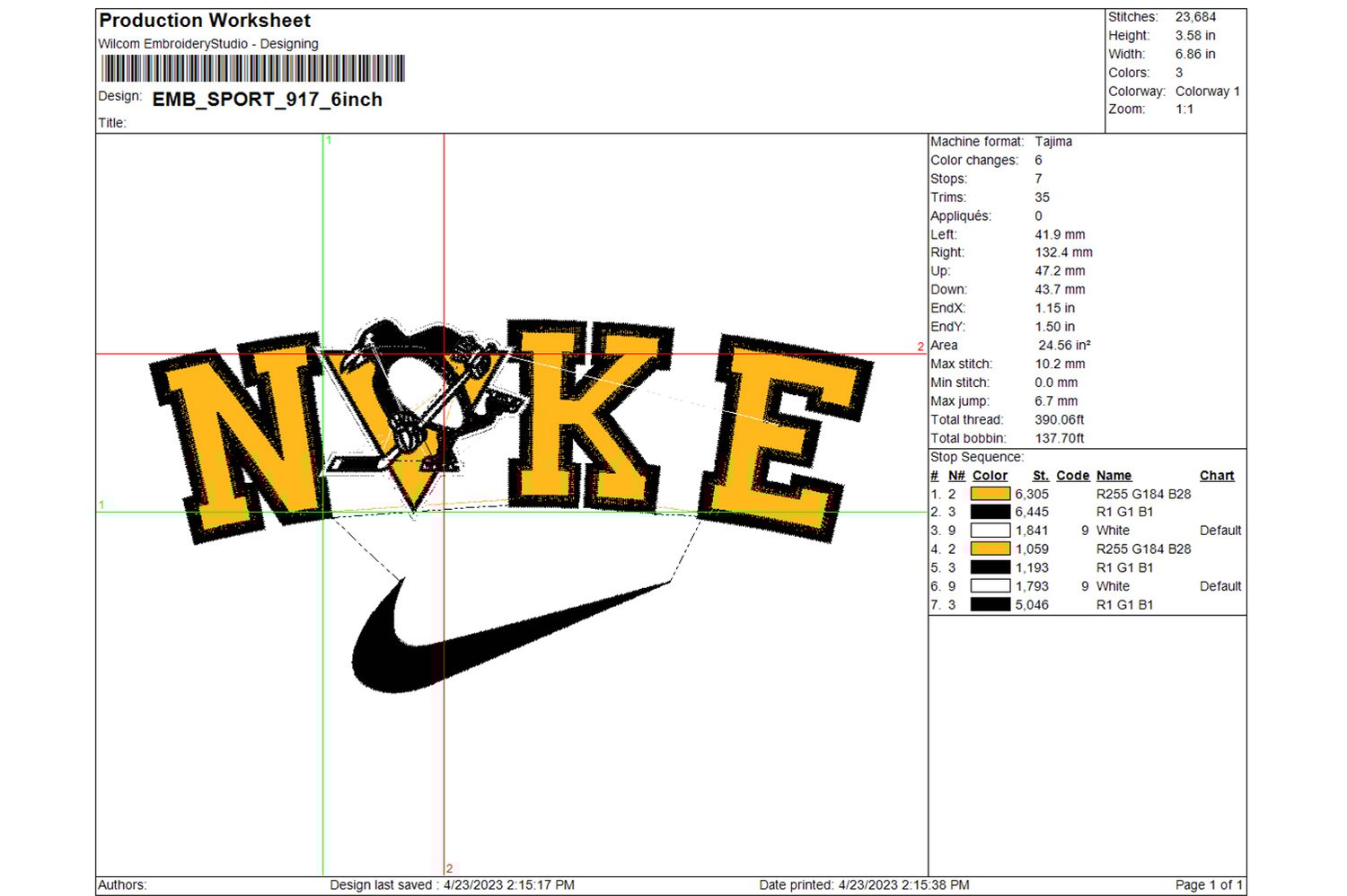The height and width of the screenshot is (896, 1347).
Task: Click the max stitch value "10.2 mm"
Action: click(x=1060, y=365)
